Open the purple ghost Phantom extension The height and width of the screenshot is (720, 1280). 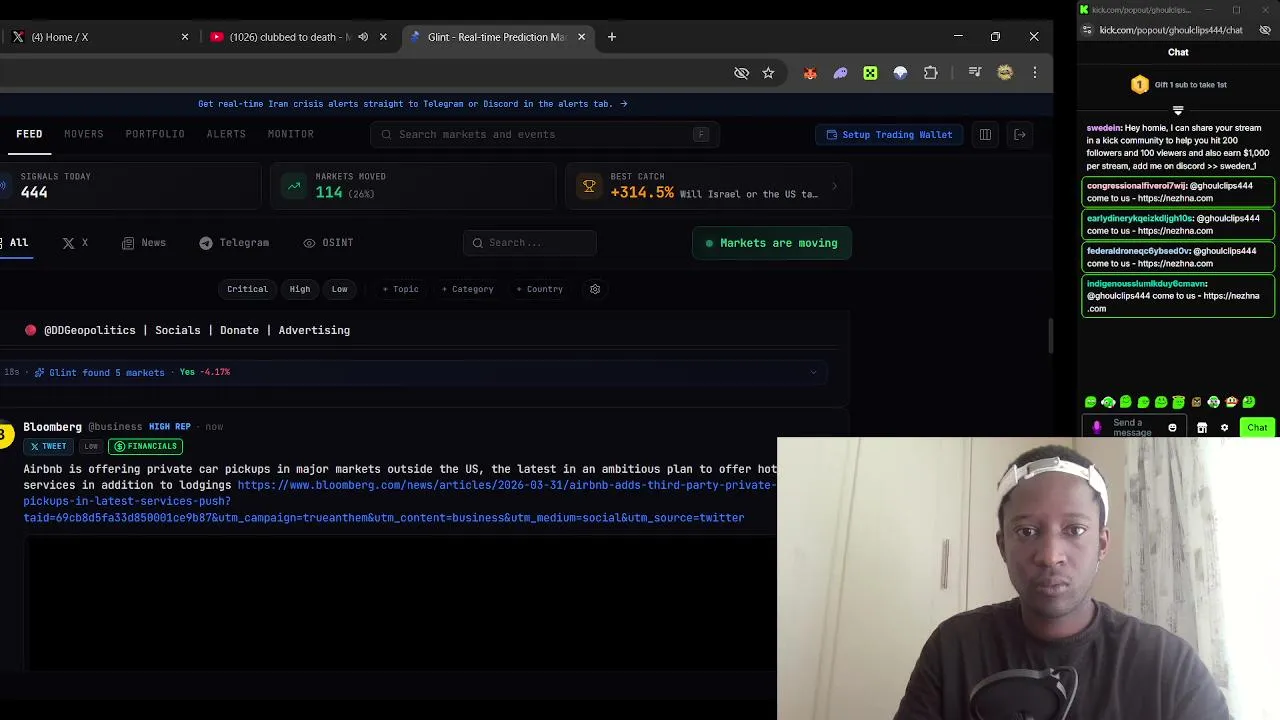point(840,73)
